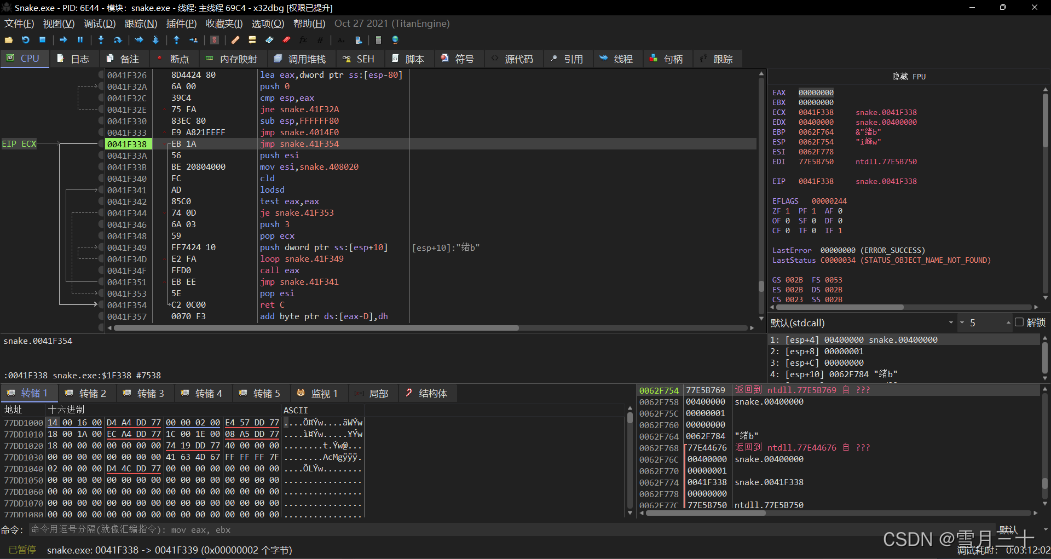This screenshot has height=559, width=1051.
Task: Toggle breakpoint bullet at 0041F34F
Action: pos(101,270)
